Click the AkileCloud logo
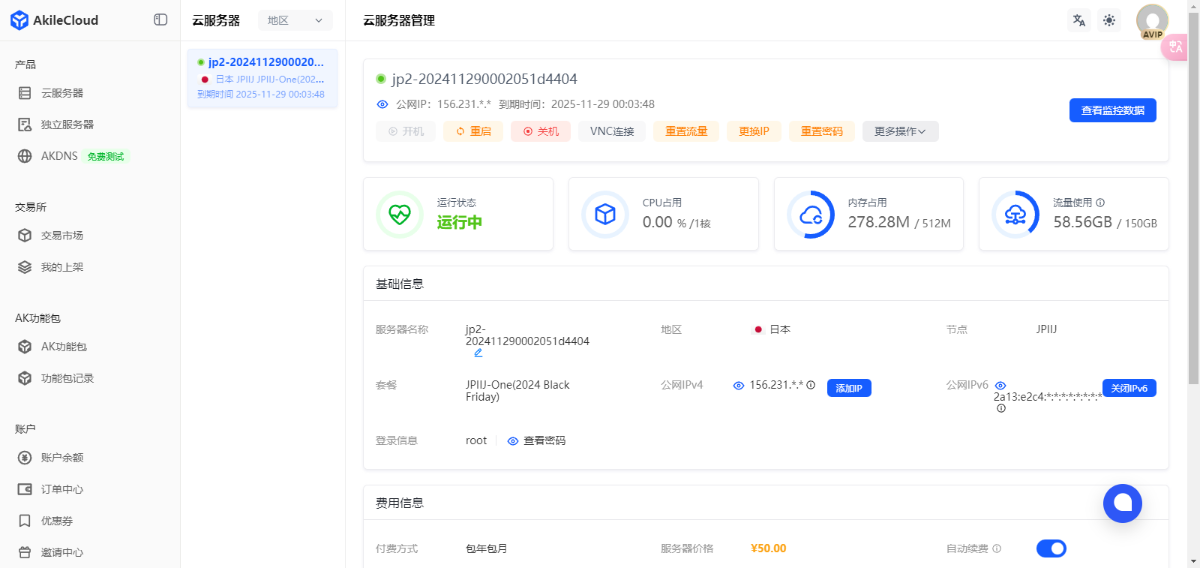 pos(55,20)
